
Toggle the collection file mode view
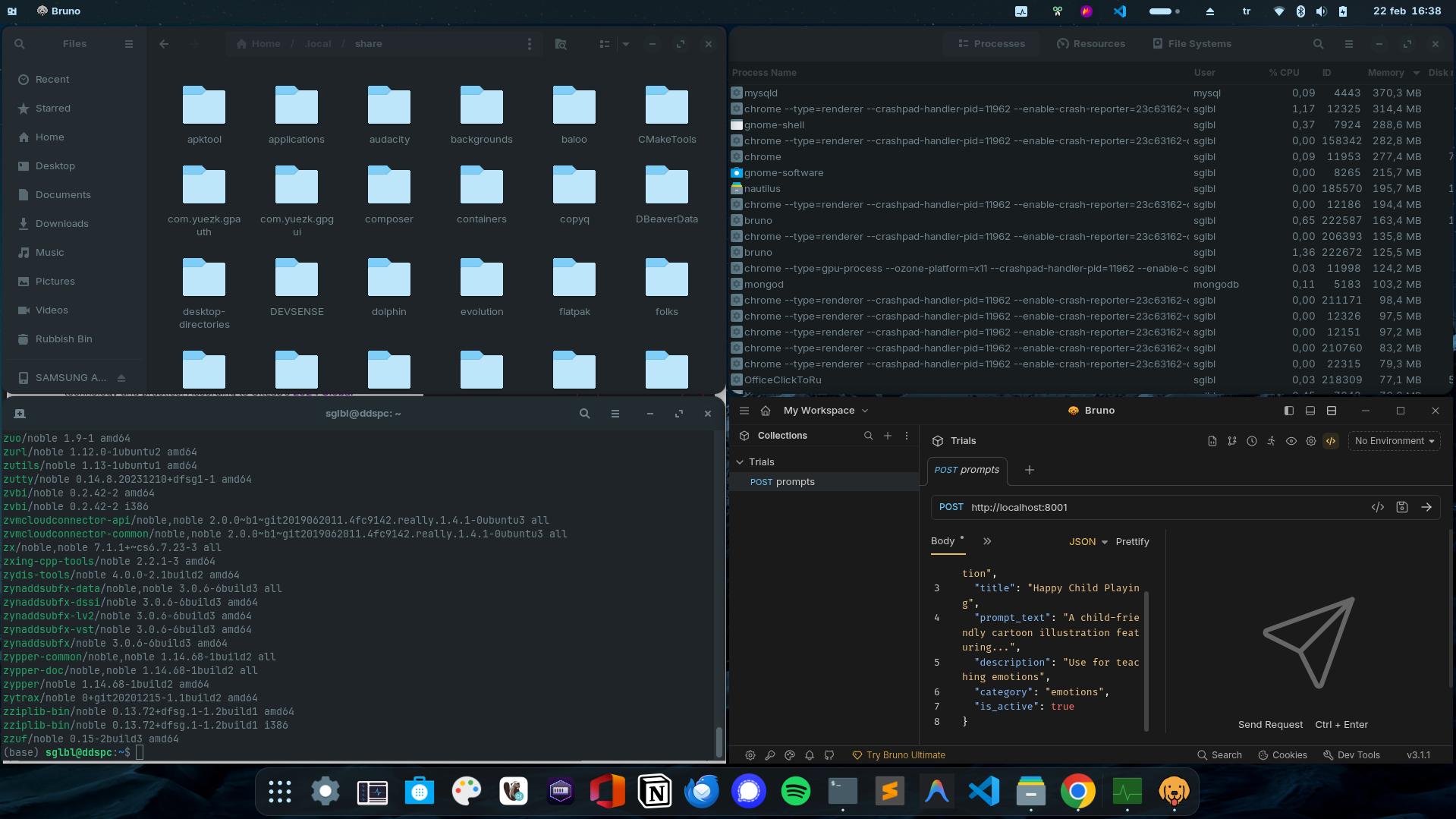[x=1331, y=441]
